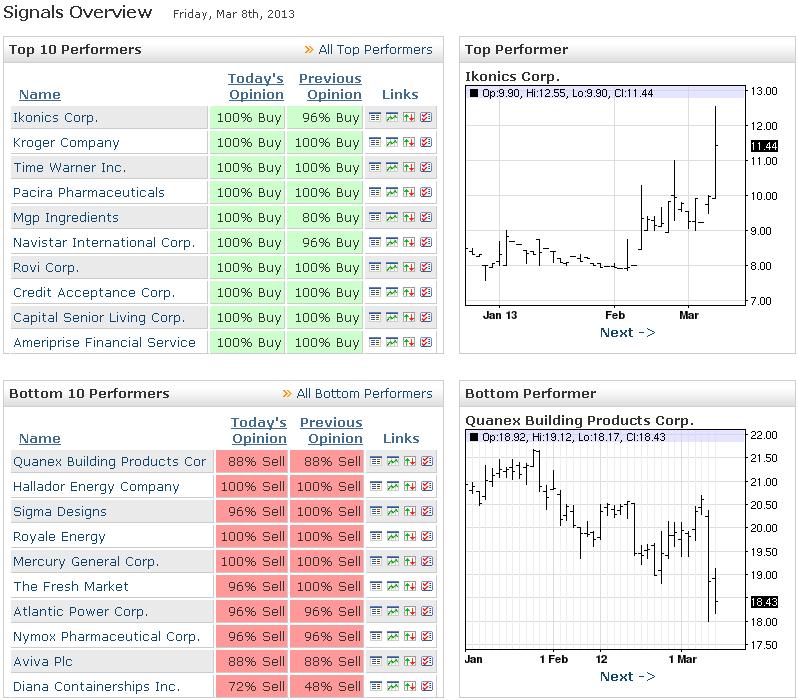The height and width of the screenshot is (700, 798).
Task: Open the Pacira Pharmaceuticals stock link
Action: point(89,192)
